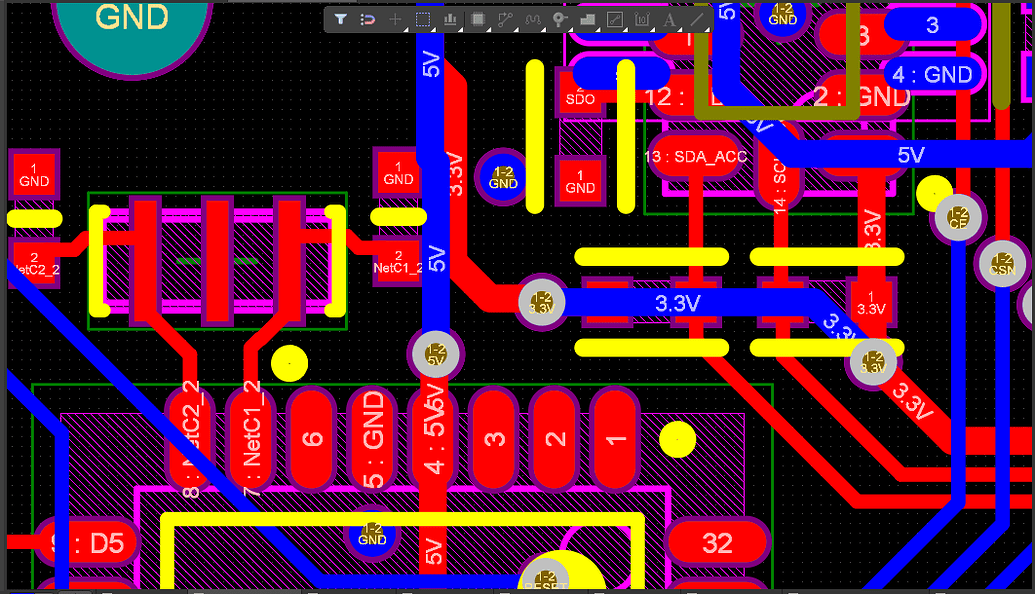The image size is (1035, 594).
Task: Select the place text string tool
Action: tap(669, 18)
